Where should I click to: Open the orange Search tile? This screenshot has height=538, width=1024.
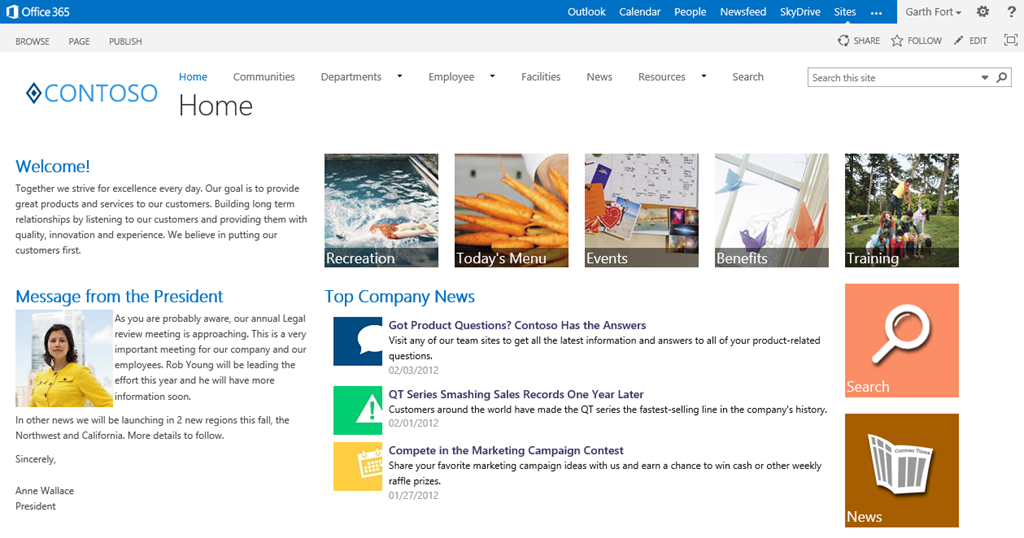(x=901, y=340)
